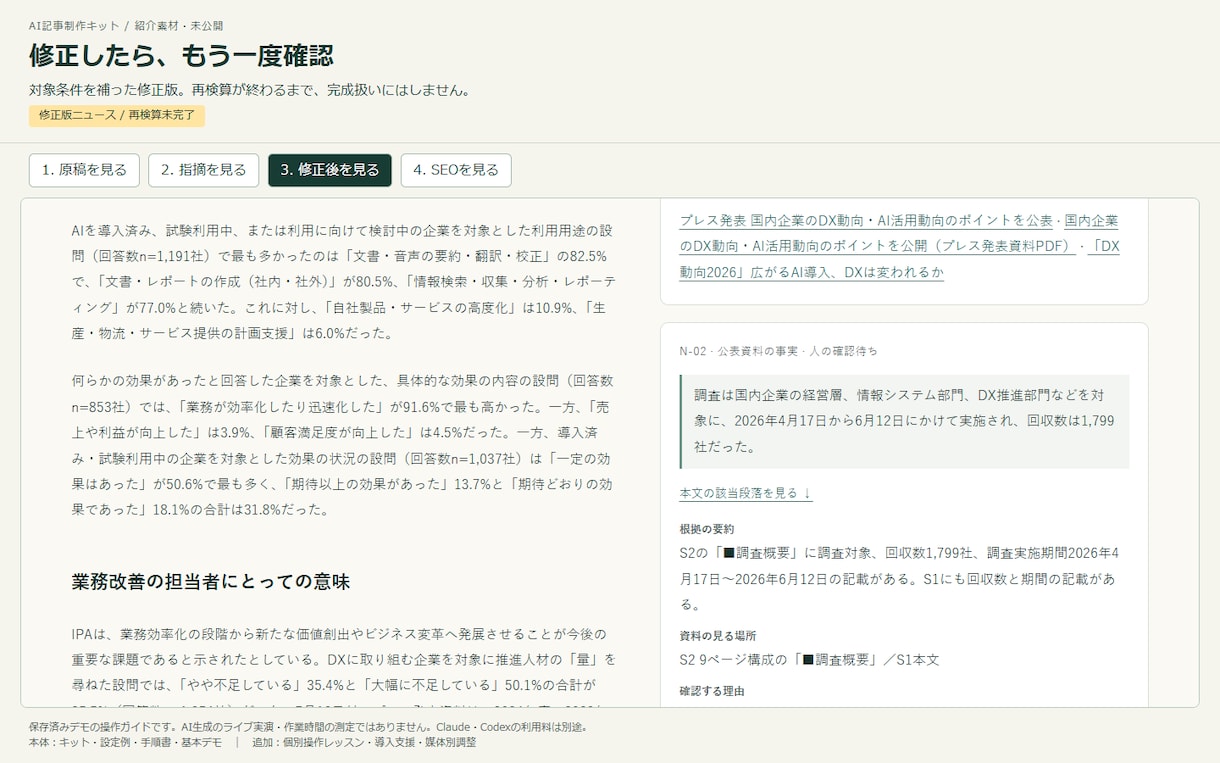
Task: Click the heading 業務改善の担当者にとっての意味
Action: click(210, 581)
